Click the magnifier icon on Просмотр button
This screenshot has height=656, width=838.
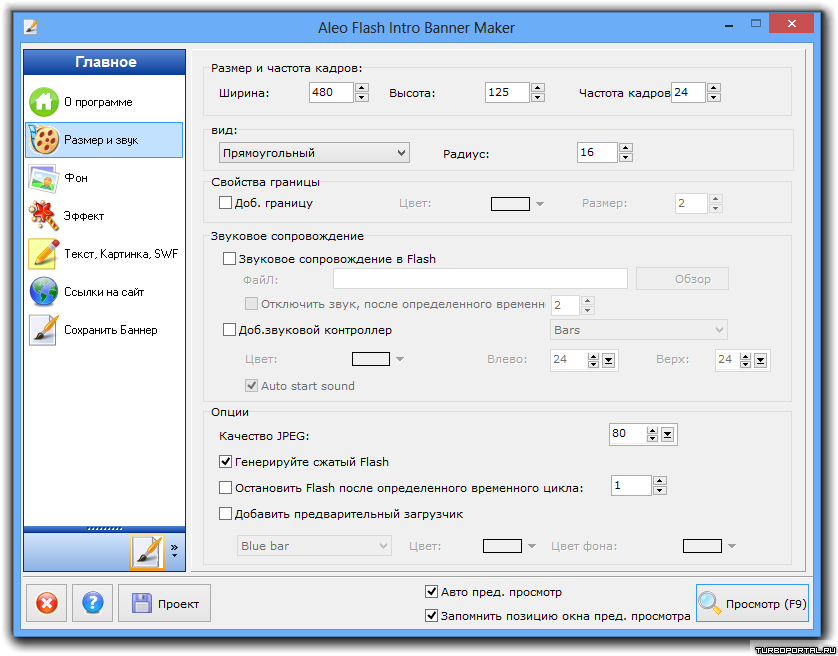(710, 603)
